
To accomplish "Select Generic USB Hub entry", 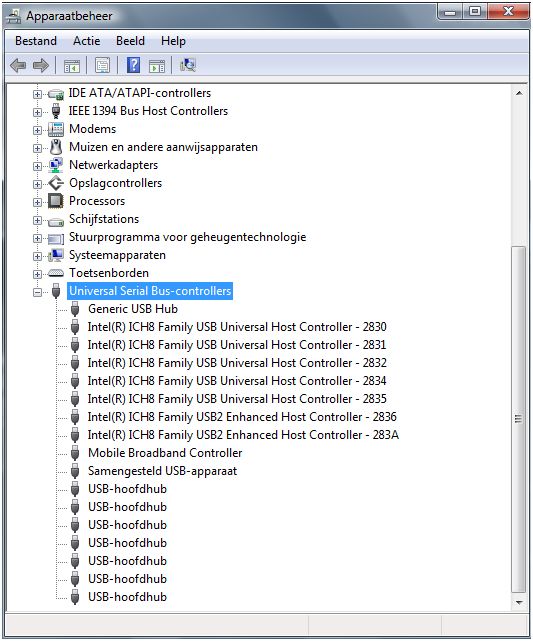I will 133,309.
